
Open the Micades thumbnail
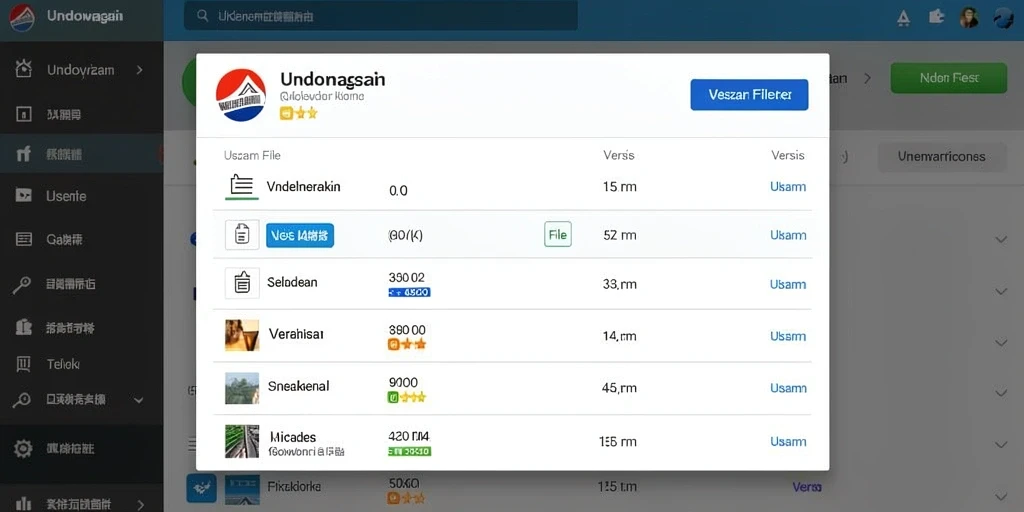point(242,441)
